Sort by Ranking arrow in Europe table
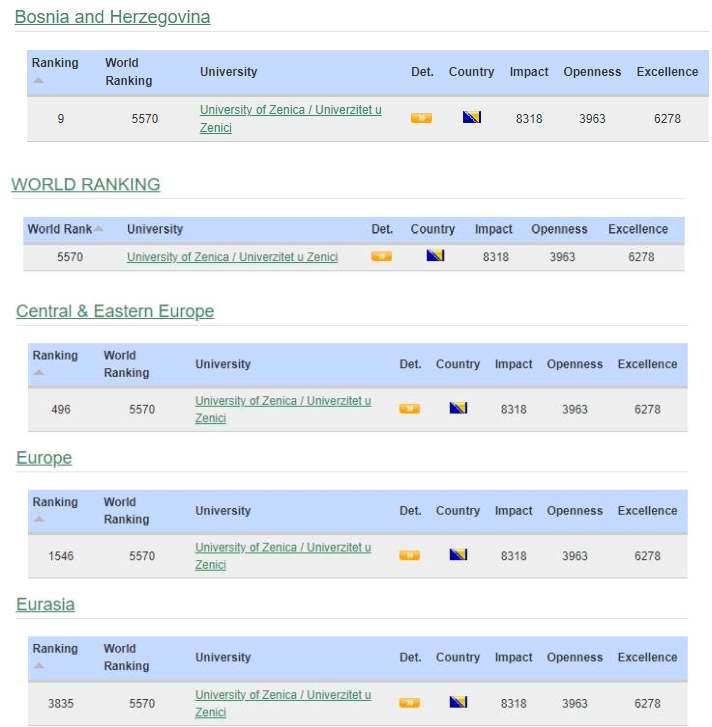The height and width of the screenshot is (727, 712). pyautogui.click(x=38, y=519)
